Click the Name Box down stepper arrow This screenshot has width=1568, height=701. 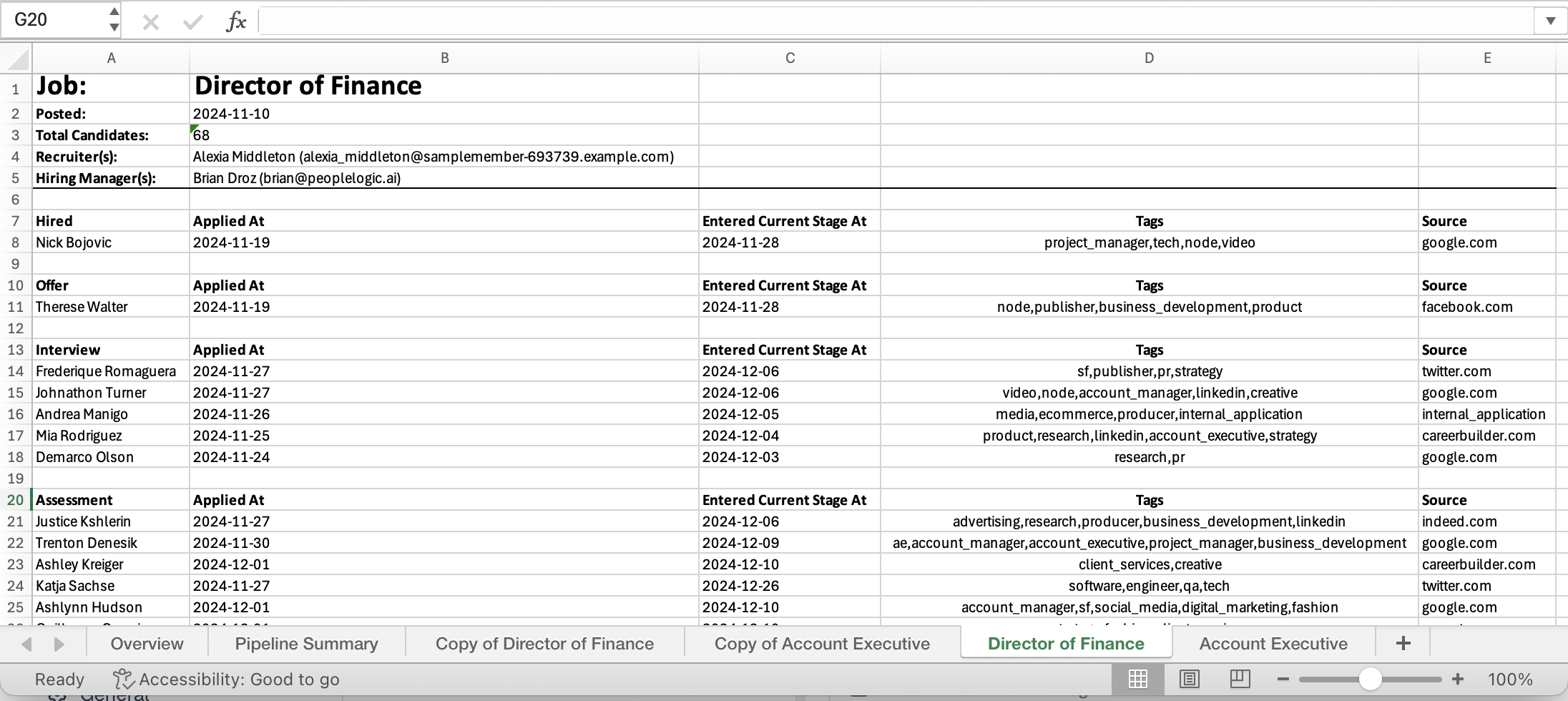(x=113, y=29)
